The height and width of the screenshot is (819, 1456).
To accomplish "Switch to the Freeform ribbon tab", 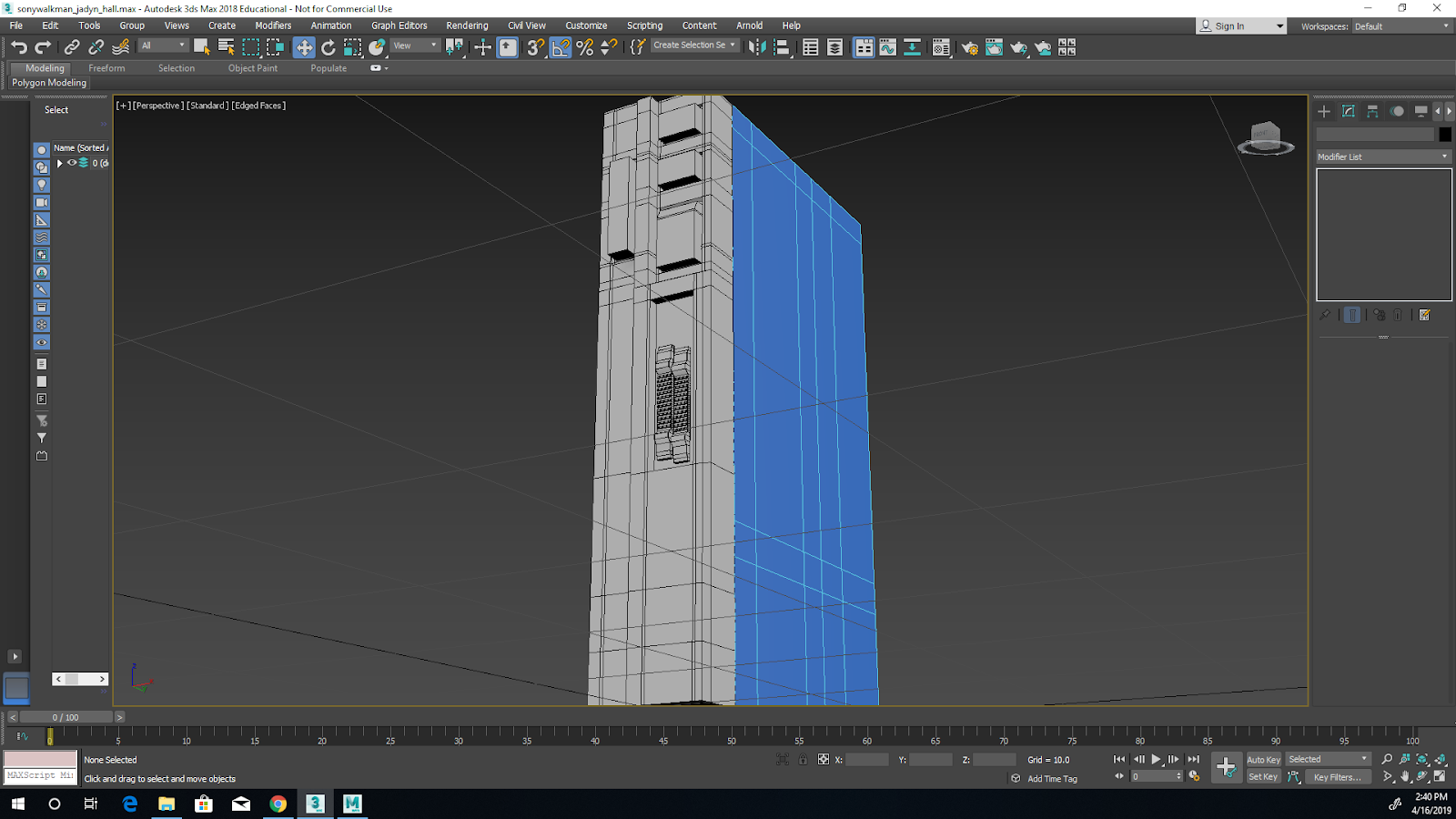I will point(106,67).
